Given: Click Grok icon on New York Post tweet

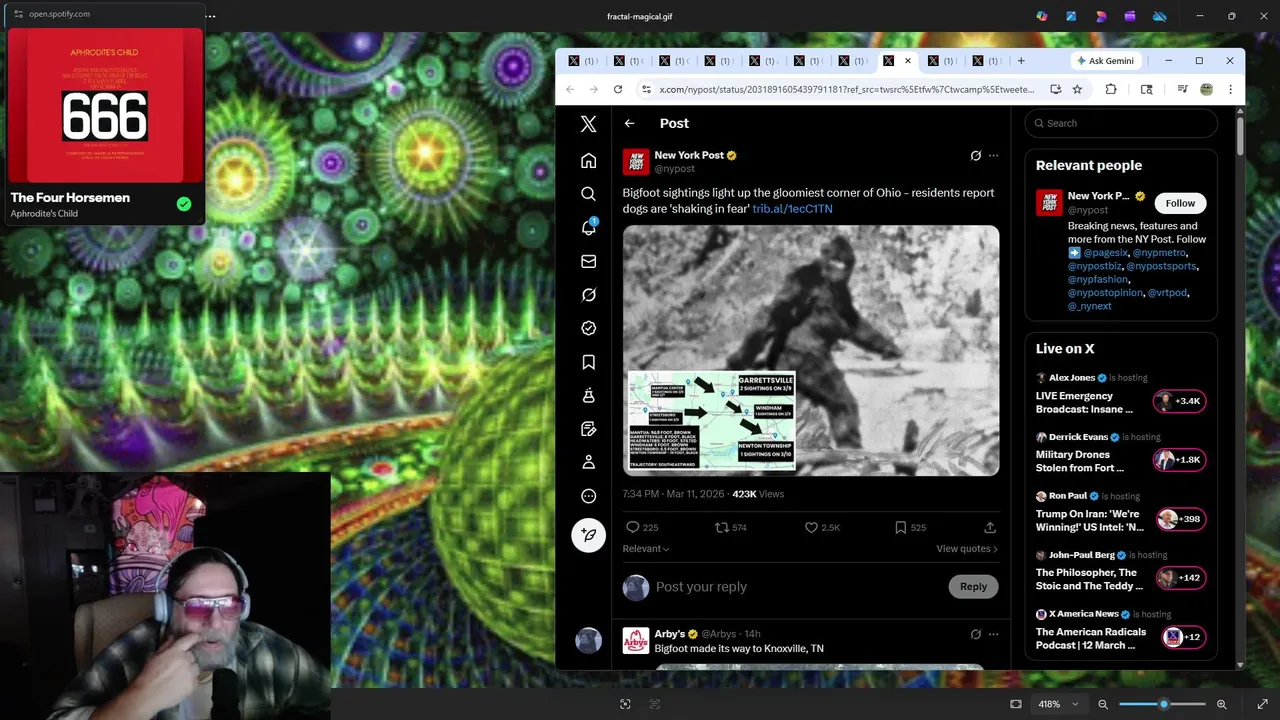Looking at the screenshot, I should pos(975,155).
